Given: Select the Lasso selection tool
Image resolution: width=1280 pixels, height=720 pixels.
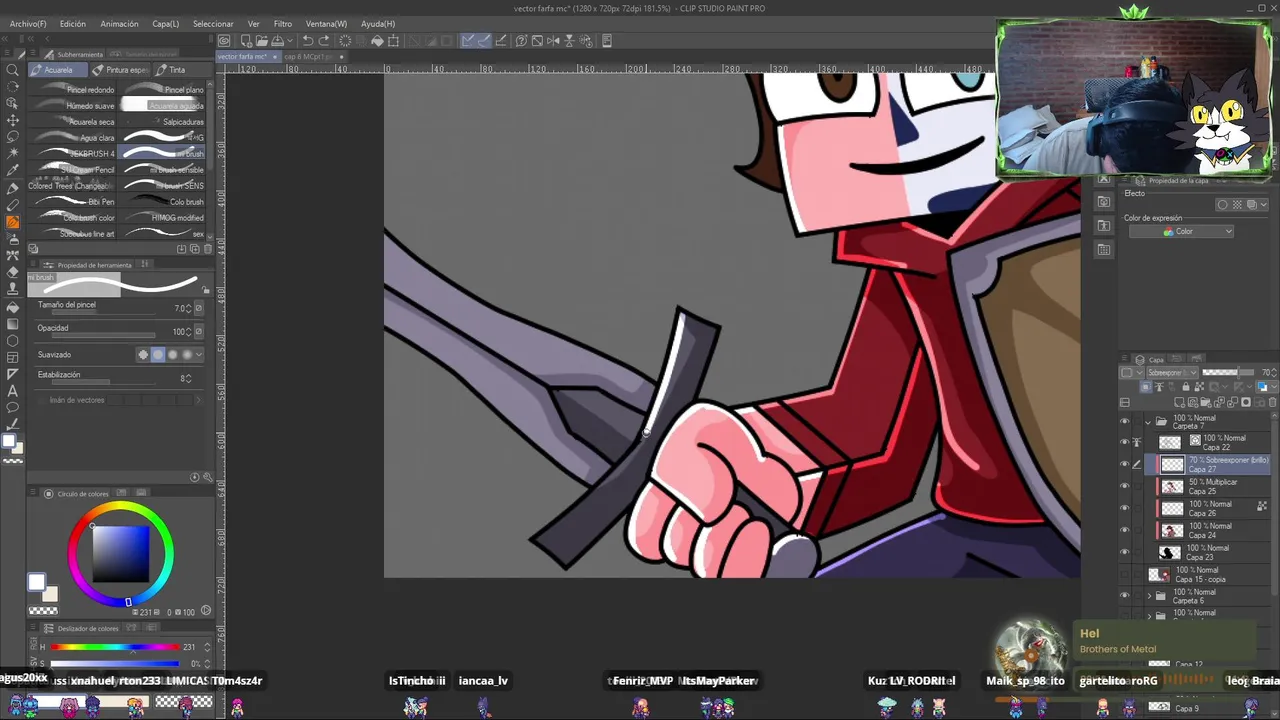Looking at the screenshot, I should coord(13,137).
